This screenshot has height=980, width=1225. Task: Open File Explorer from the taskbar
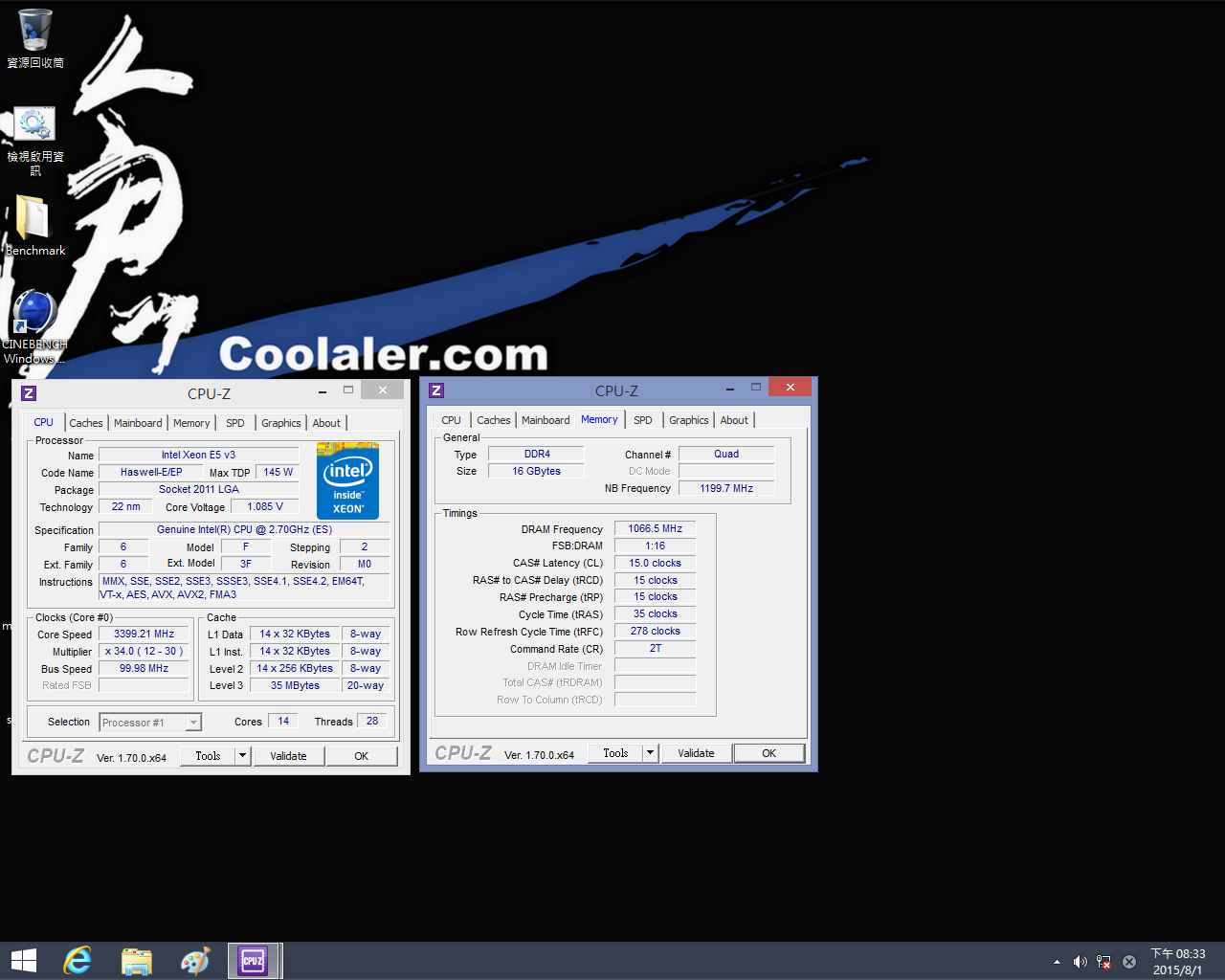[x=137, y=961]
